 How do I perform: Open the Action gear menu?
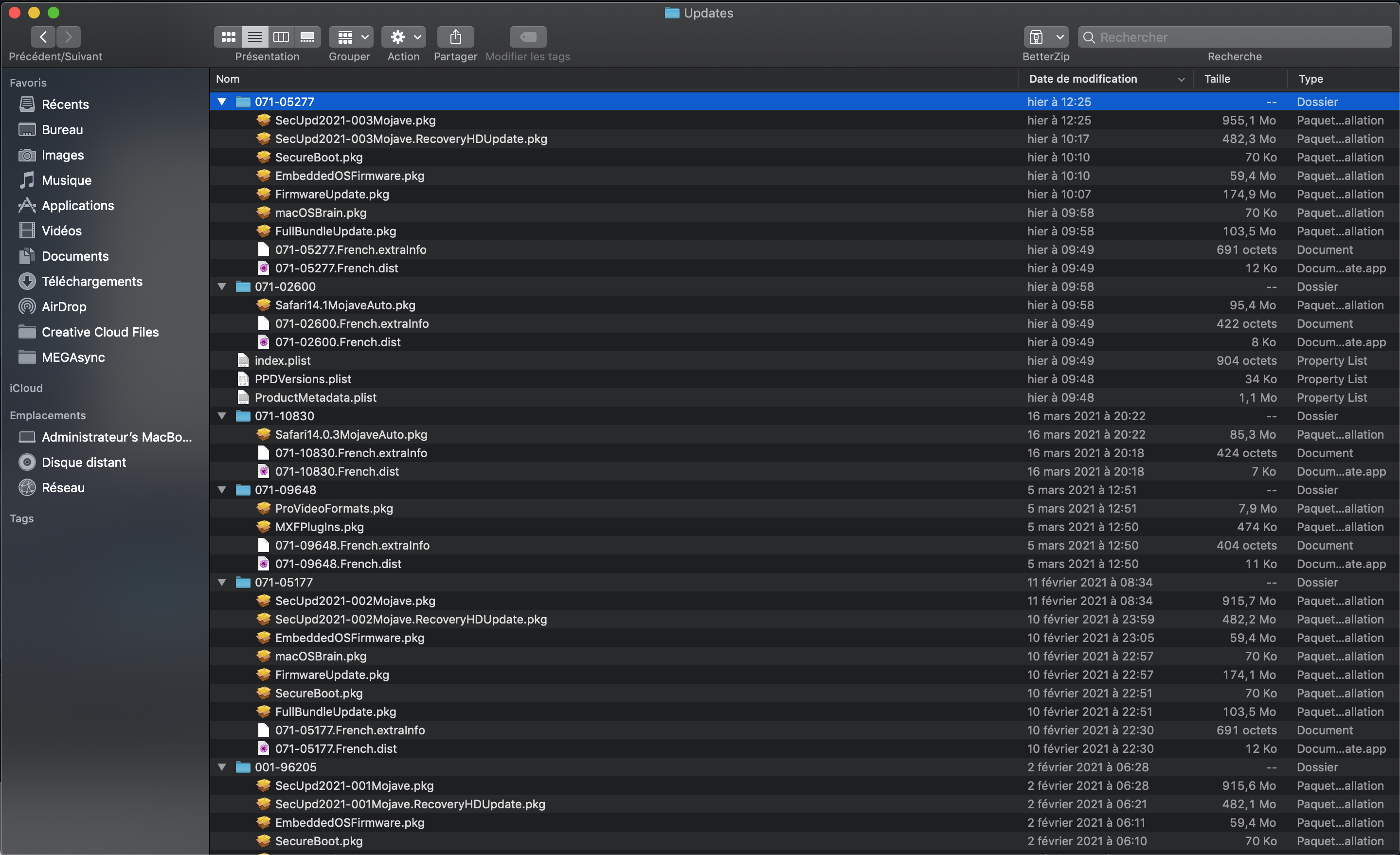click(x=403, y=37)
